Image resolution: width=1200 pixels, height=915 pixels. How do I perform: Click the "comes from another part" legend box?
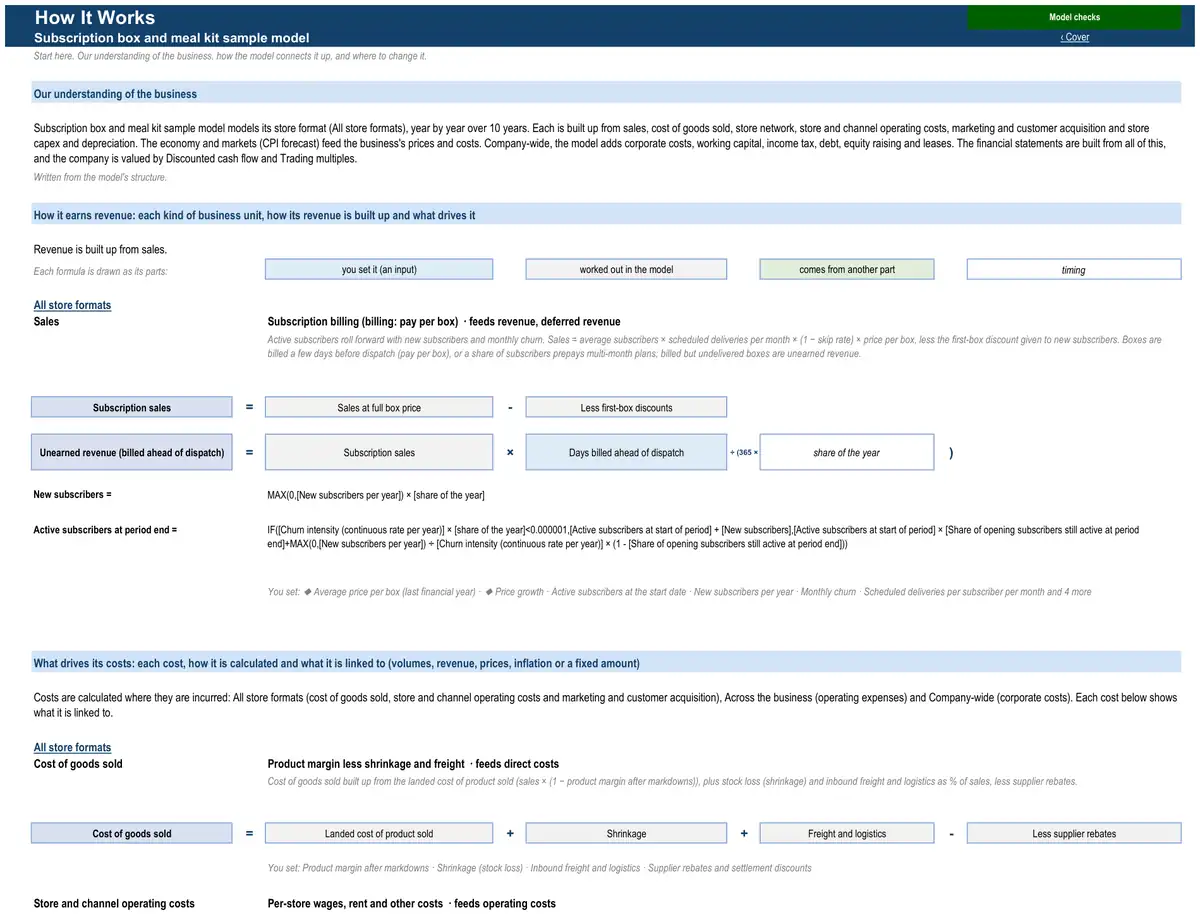tap(847, 269)
